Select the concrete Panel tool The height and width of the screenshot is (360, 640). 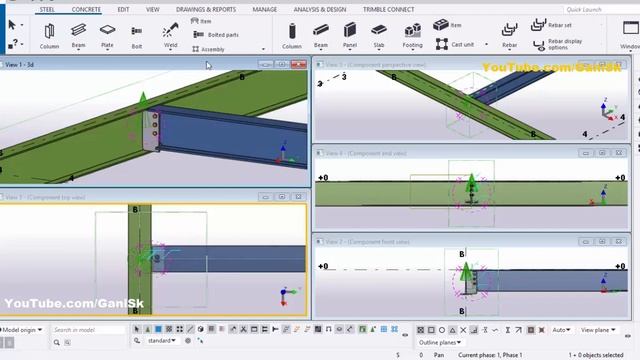[350, 36]
